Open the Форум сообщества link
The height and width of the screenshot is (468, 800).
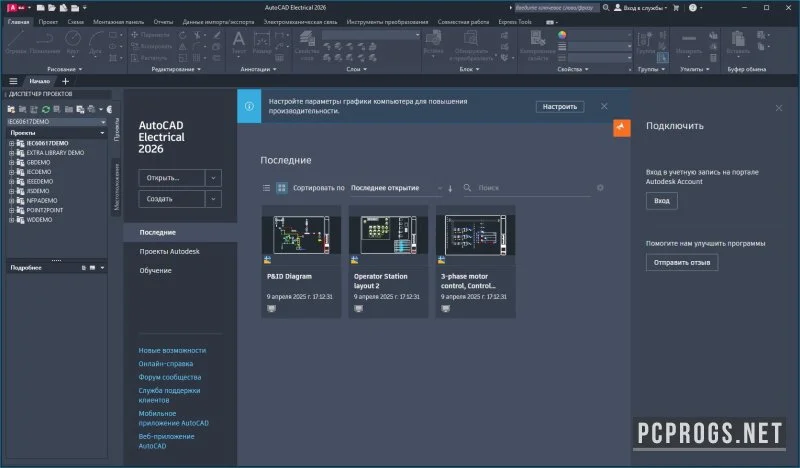(x=169, y=377)
